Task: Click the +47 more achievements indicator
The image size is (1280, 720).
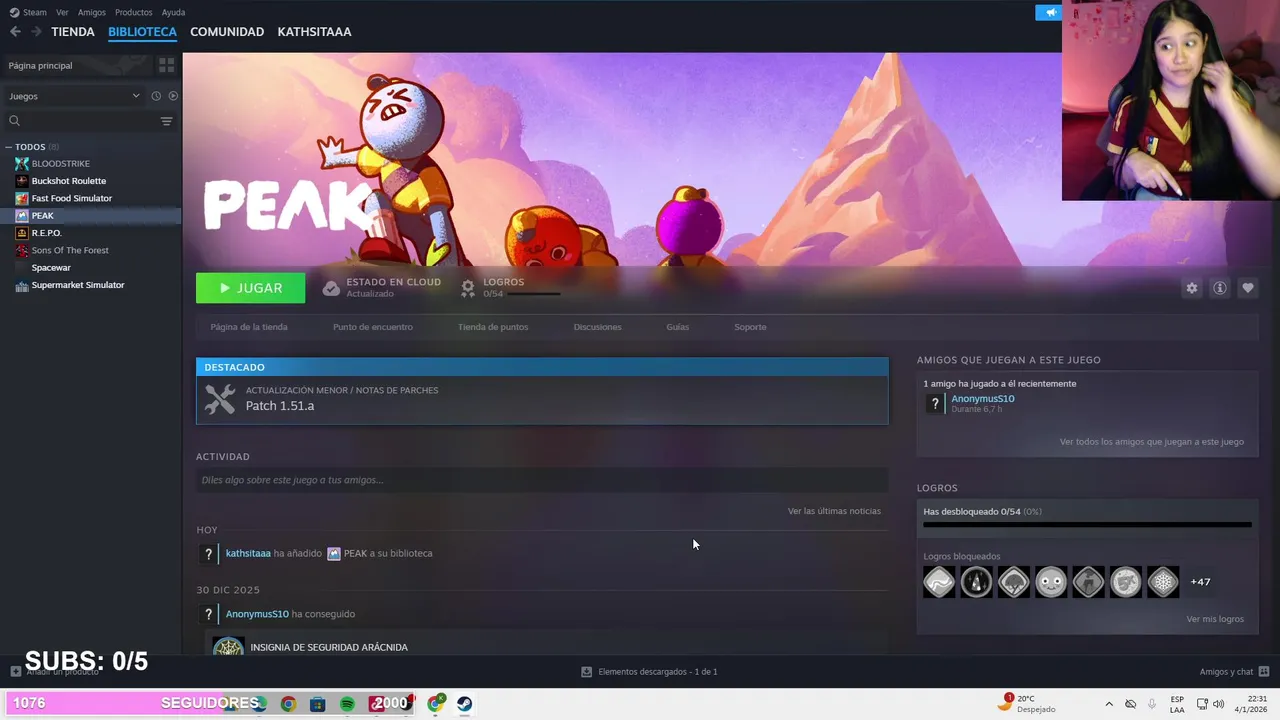Action: coord(1200,582)
